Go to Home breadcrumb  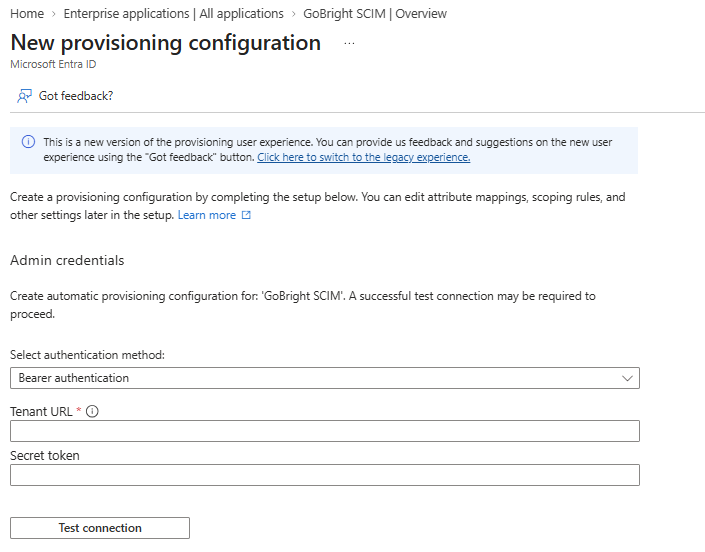27,13
